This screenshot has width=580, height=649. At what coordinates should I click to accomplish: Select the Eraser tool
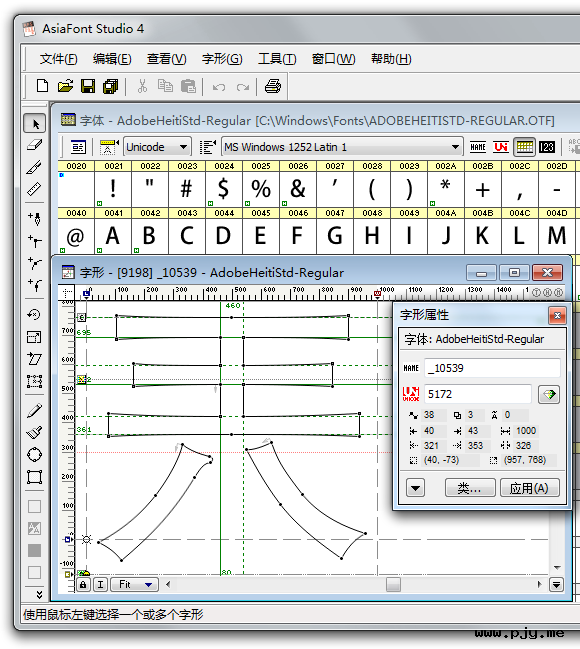click(x=35, y=145)
